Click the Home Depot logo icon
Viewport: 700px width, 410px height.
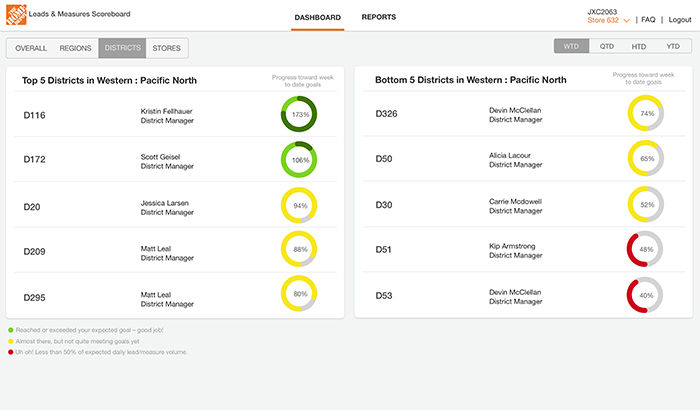click(16, 15)
